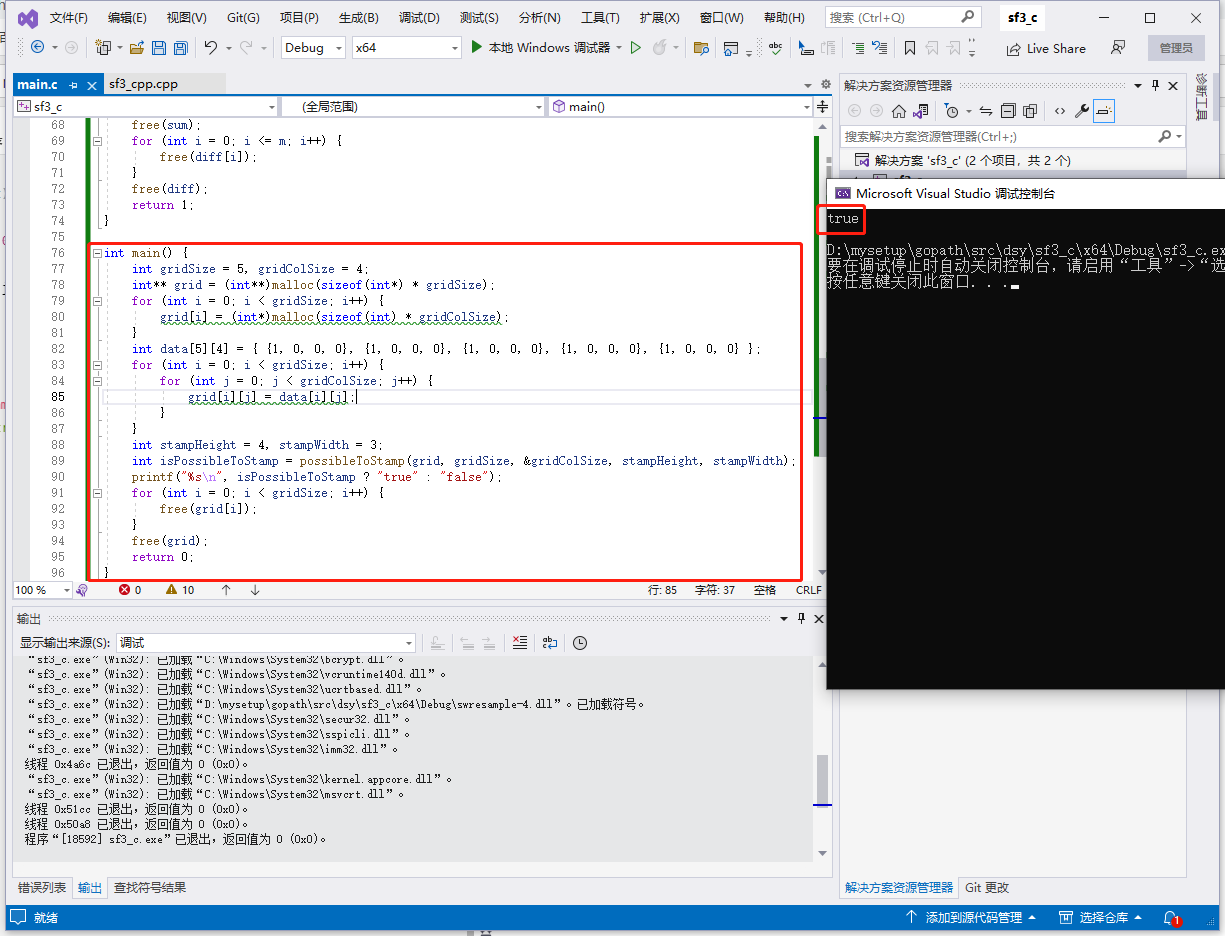Click the Collapse All icon in Solution Explorer
Viewport: 1225px width, 936px height.
click(1008, 111)
